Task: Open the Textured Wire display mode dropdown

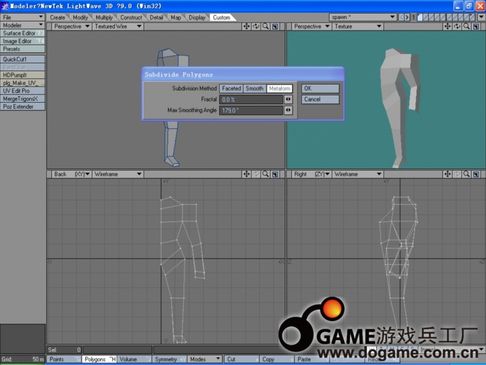Action: pyautogui.click(x=118, y=26)
